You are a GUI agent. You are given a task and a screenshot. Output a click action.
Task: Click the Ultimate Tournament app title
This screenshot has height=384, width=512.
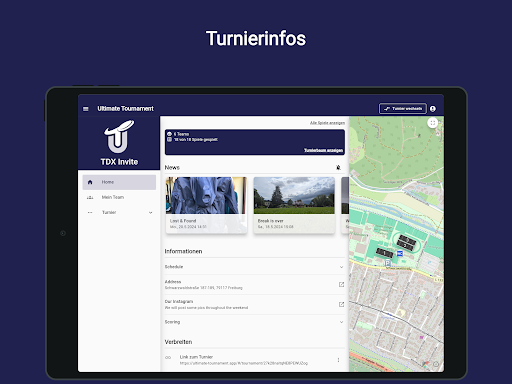click(125, 109)
